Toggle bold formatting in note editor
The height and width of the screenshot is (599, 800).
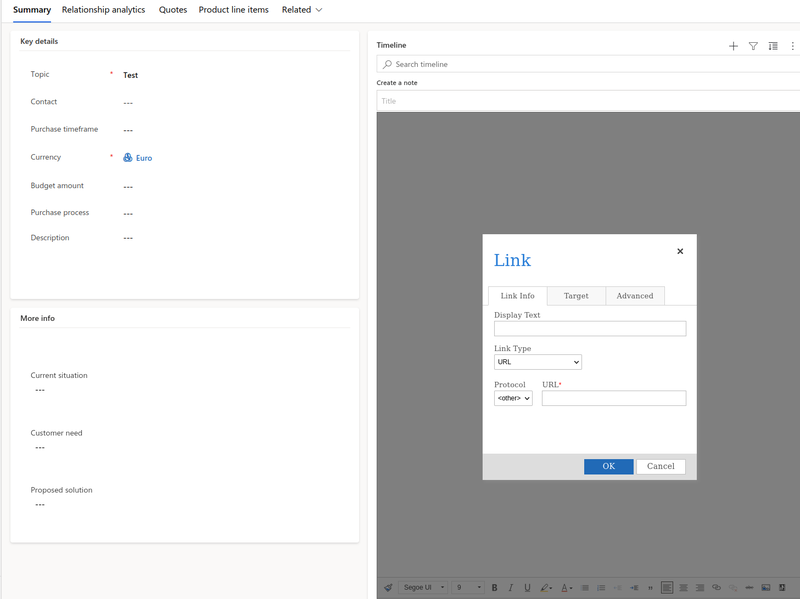tap(494, 588)
